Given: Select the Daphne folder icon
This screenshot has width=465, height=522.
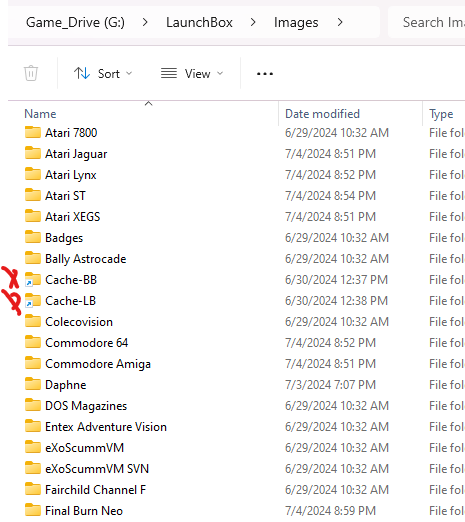Looking at the screenshot, I should point(33,384).
